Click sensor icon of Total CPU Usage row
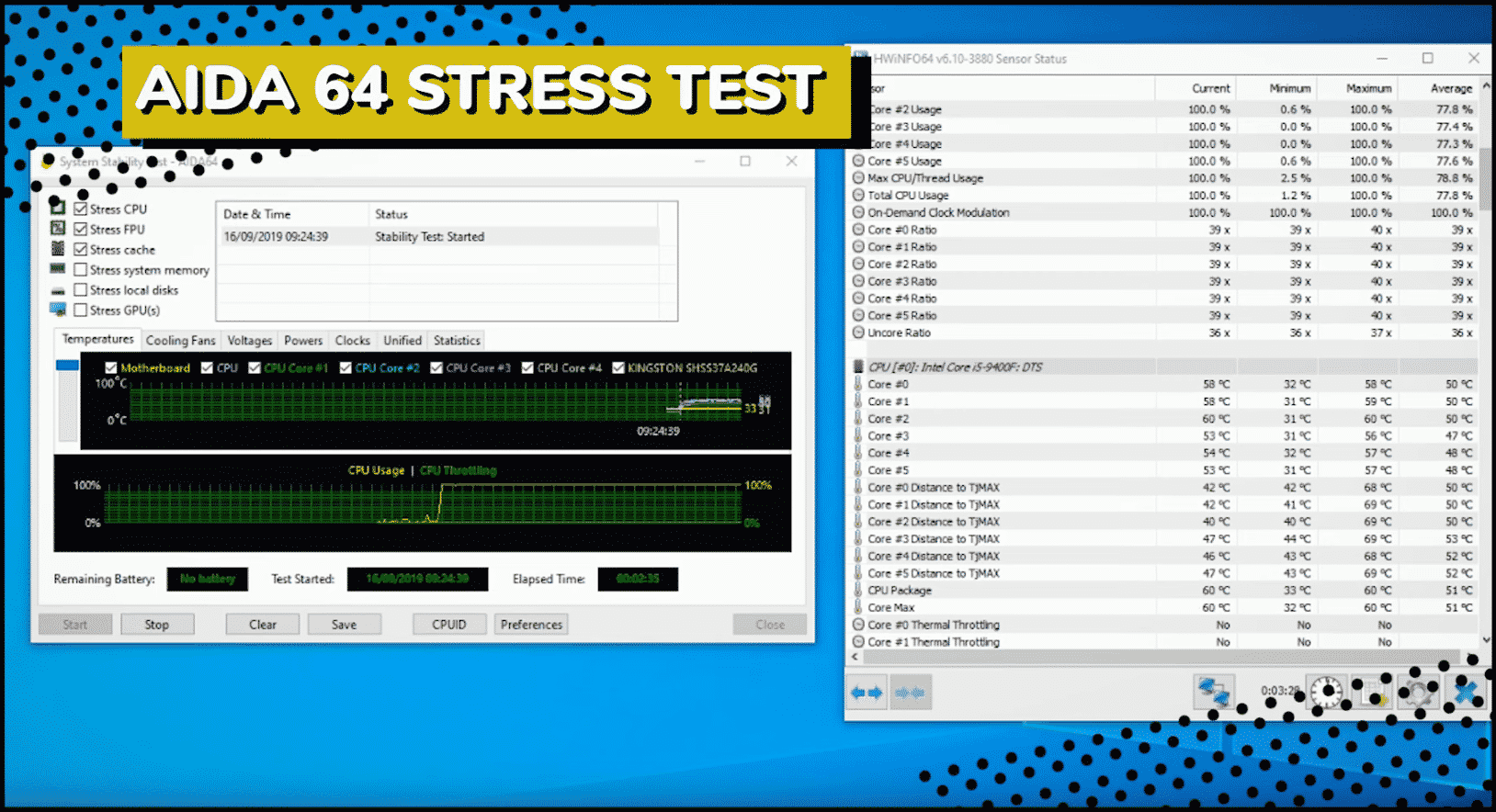 coord(859,195)
